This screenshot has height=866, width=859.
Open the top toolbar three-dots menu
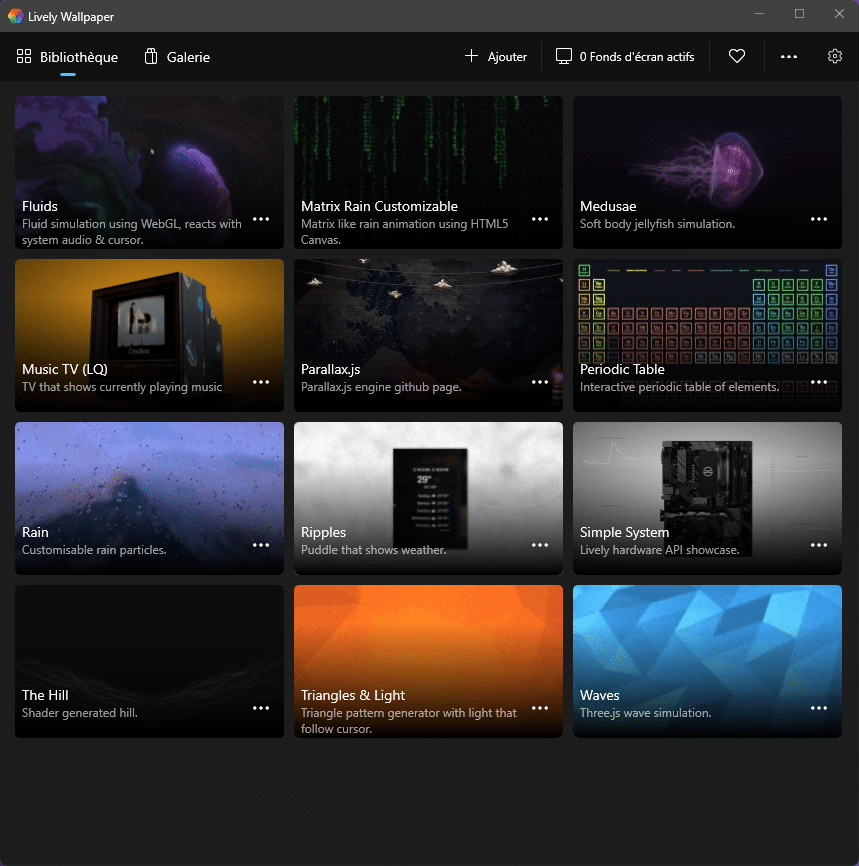click(x=789, y=57)
